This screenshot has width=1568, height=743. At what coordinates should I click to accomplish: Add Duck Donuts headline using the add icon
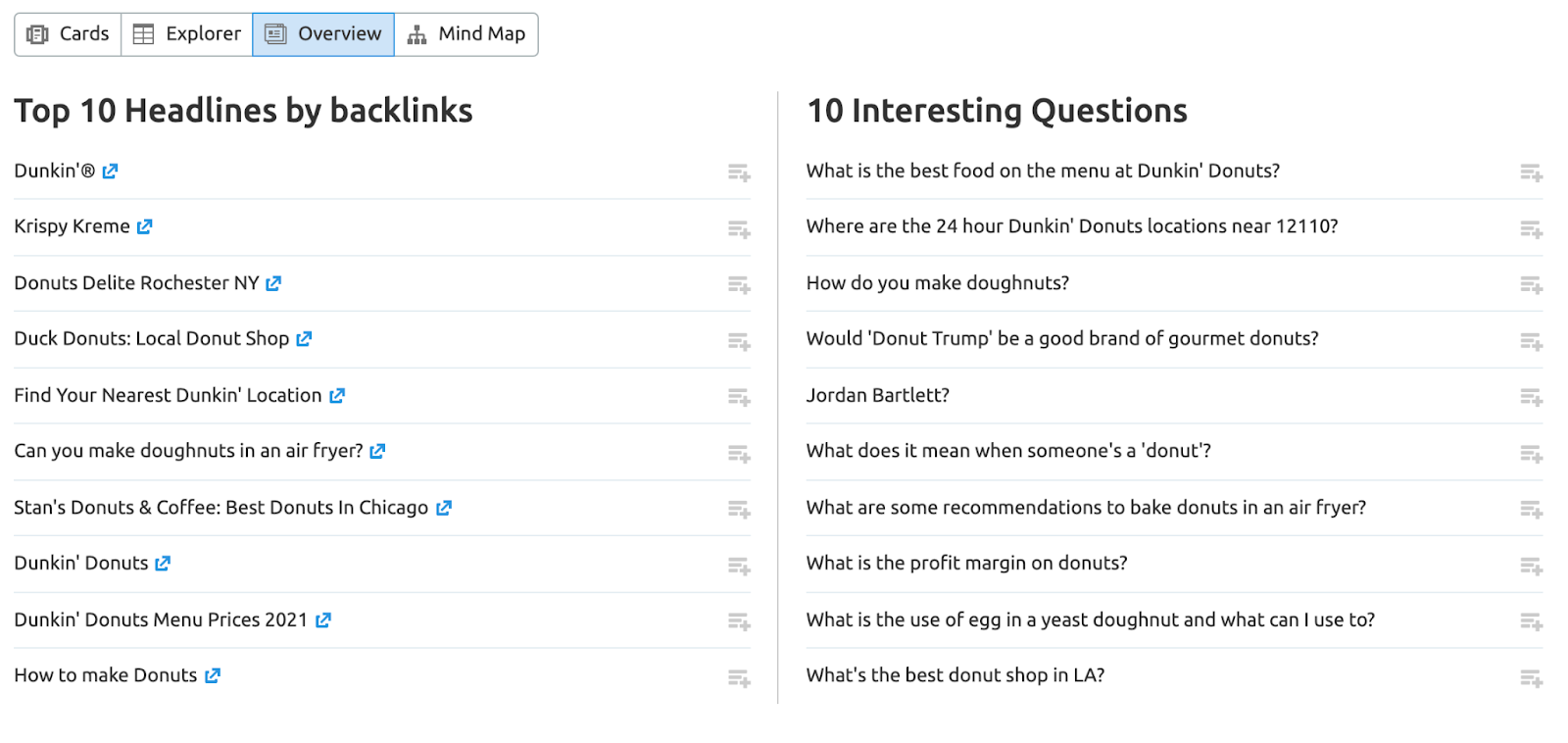point(739,341)
